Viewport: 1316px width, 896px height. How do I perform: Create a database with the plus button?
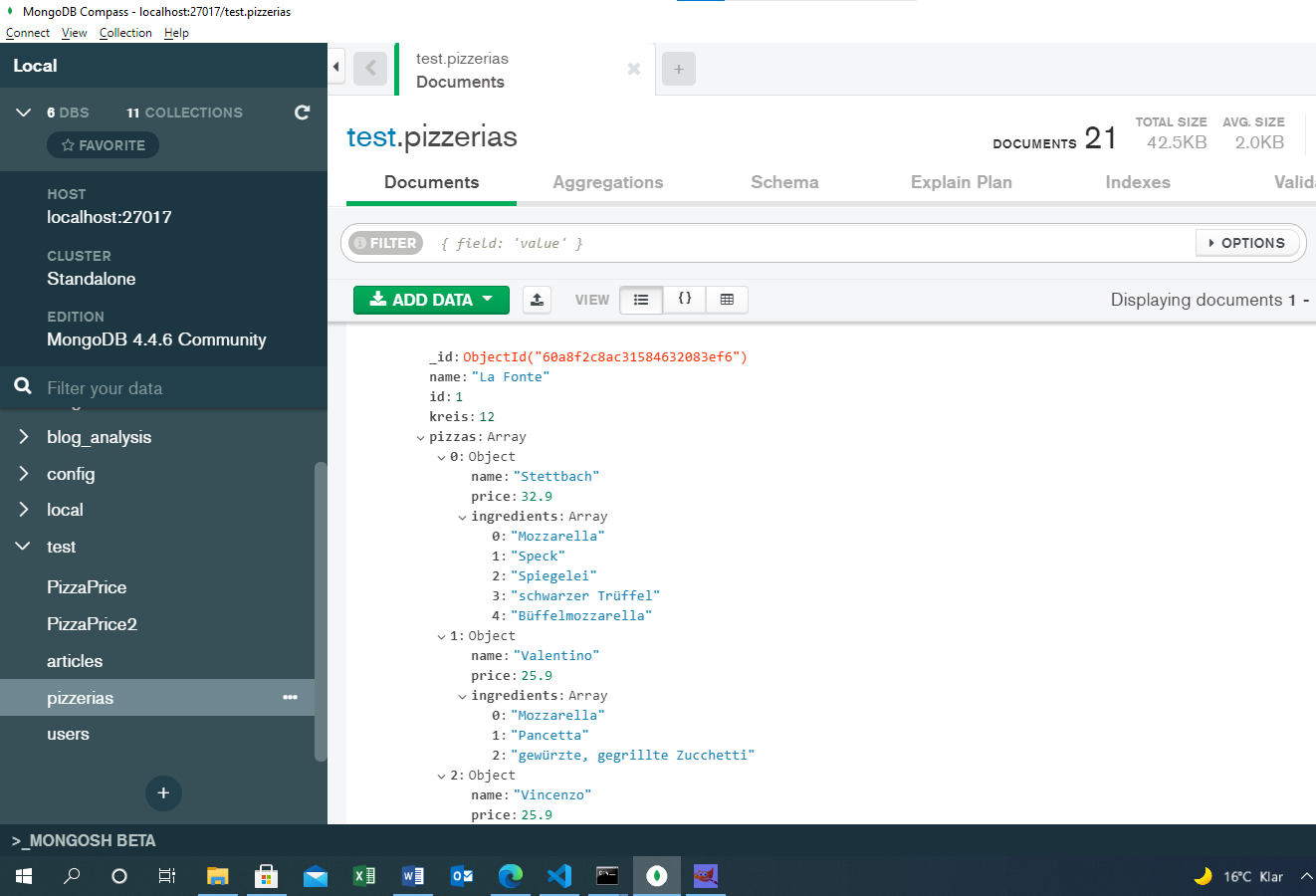click(x=163, y=793)
